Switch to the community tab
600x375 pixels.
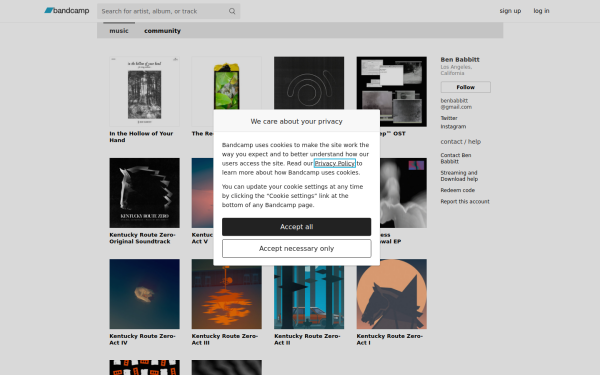coord(162,31)
